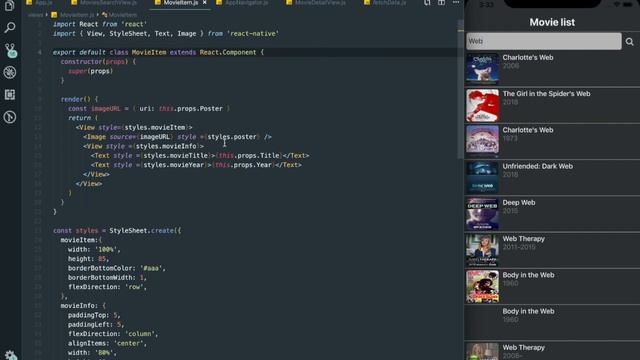Click the MovieItem class breadcrumb
The width and height of the screenshot is (640, 360).
coord(119,15)
